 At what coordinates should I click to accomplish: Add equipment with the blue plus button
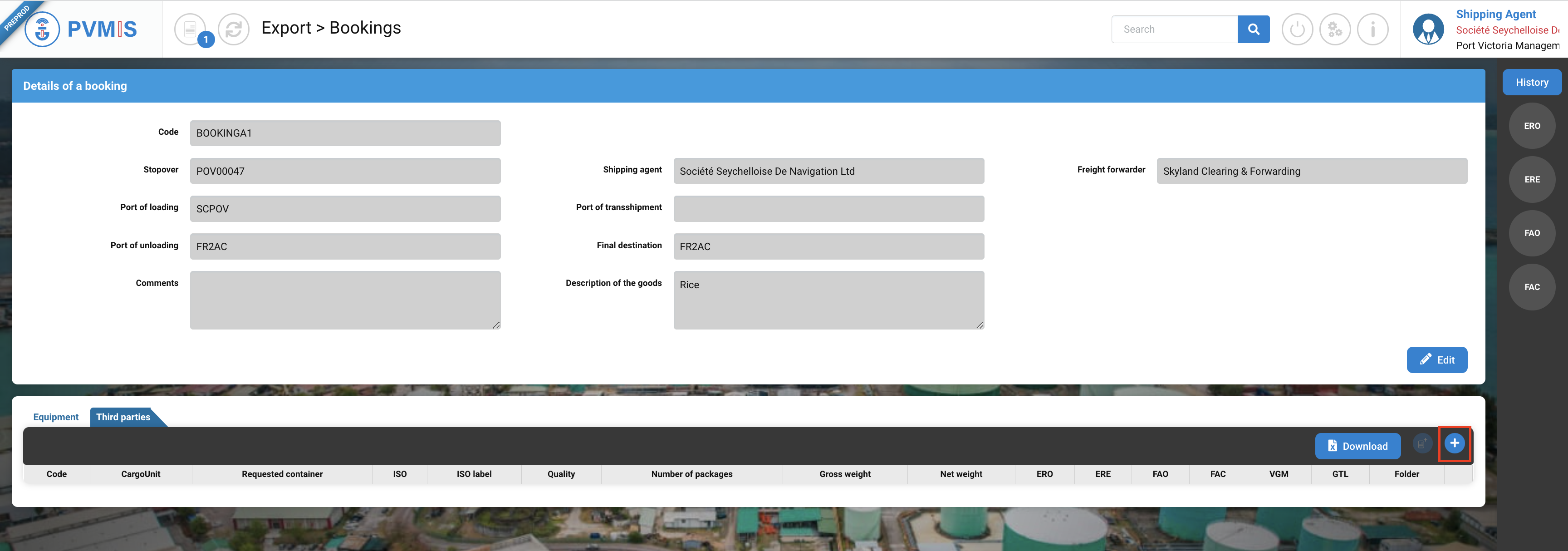tap(1454, 443)
